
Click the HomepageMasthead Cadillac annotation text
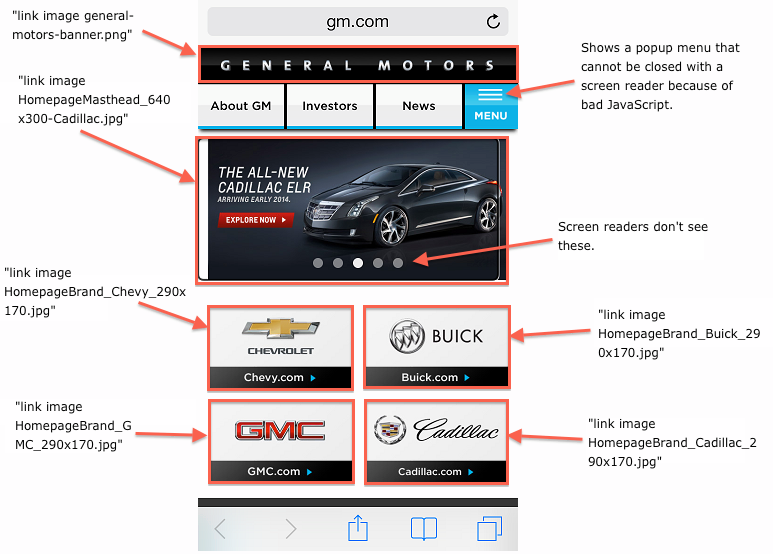[x=94, y=100]
